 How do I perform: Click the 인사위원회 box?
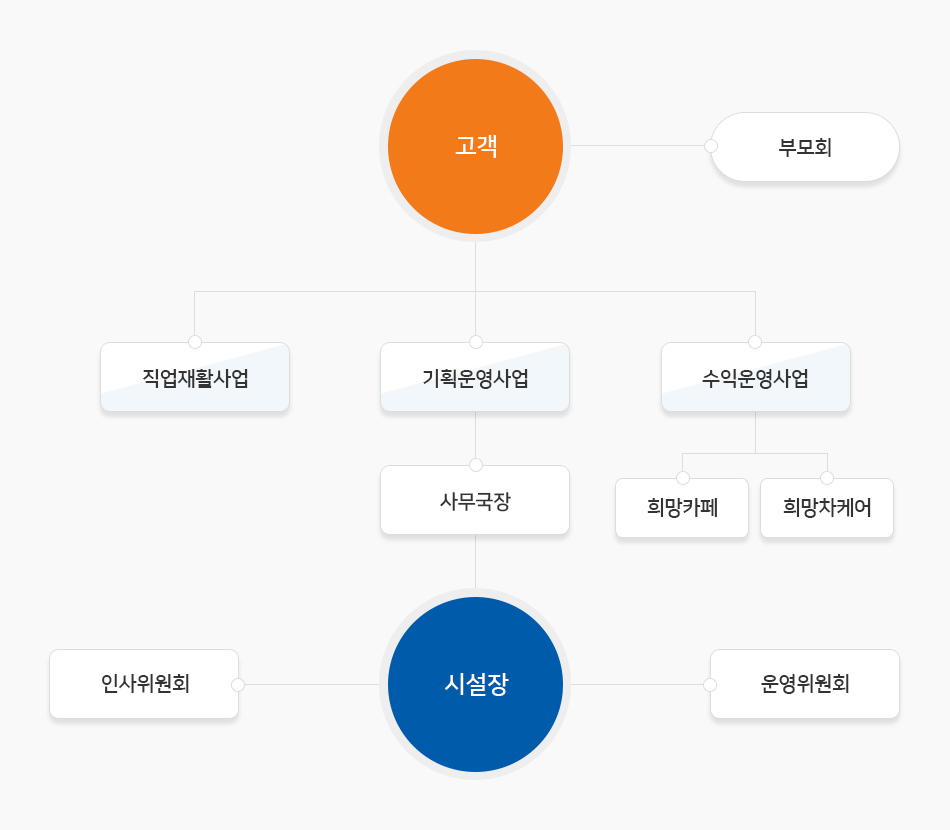pos(144,684)
